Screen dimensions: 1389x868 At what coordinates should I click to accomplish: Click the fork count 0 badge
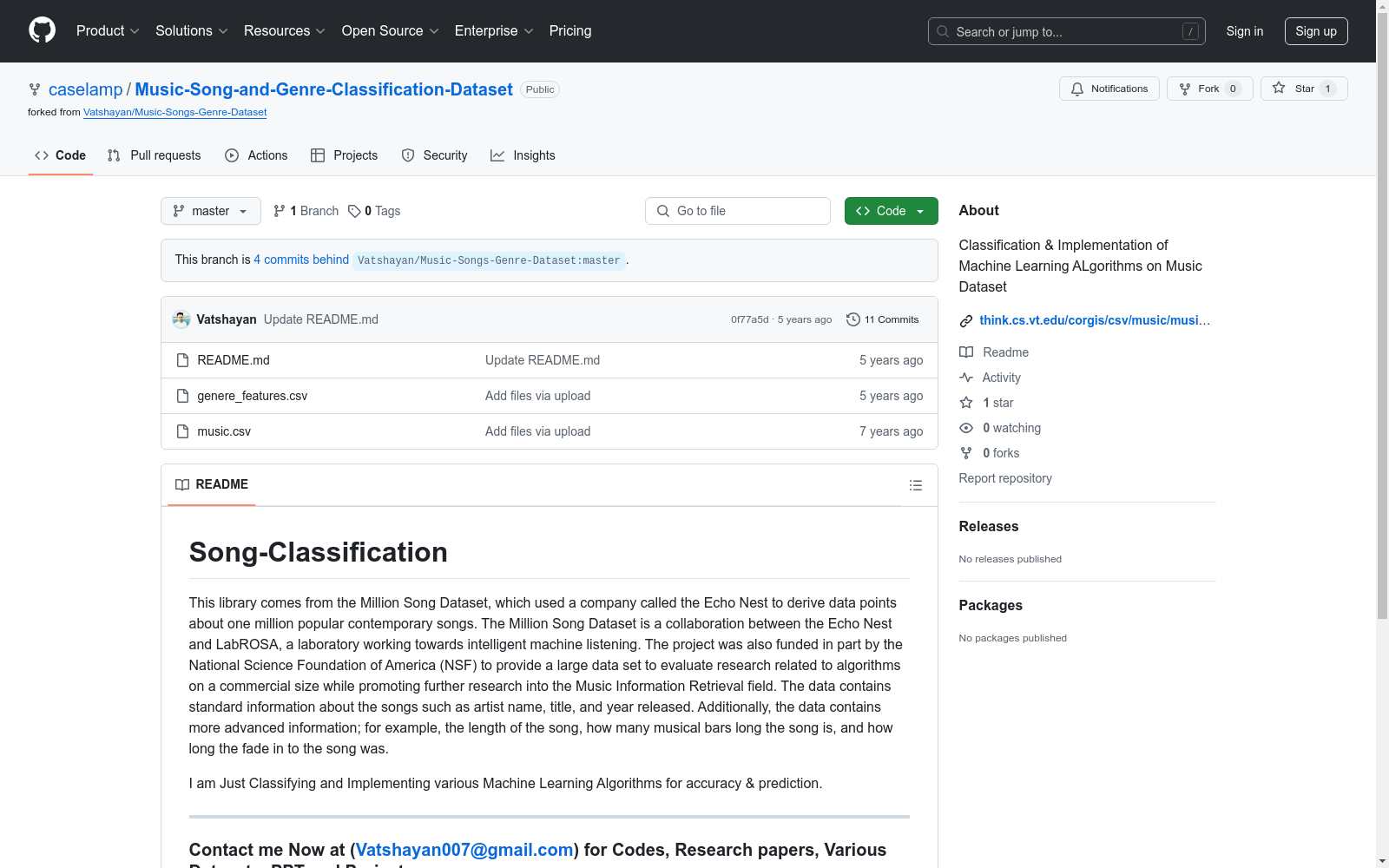pyautogui.click(x=1233, y=89)
